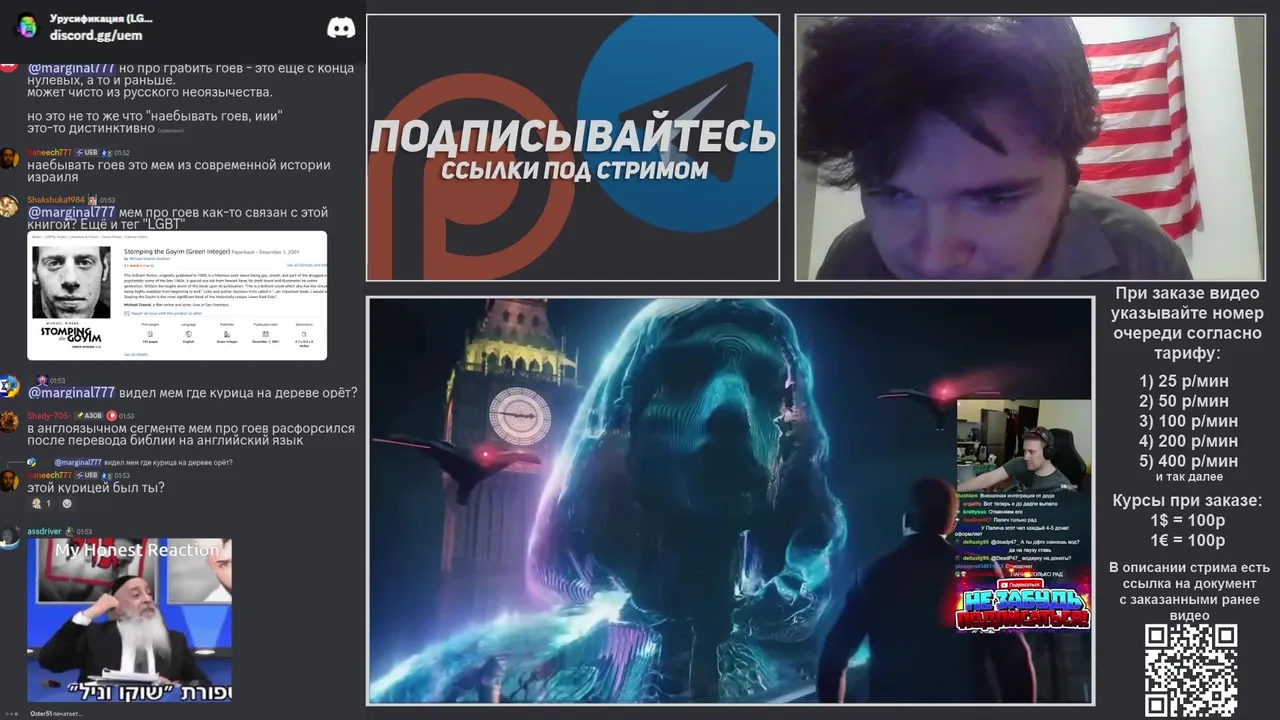This screenshot has height=720, width=1280.
Task: Open the discord.gg/uem invite link
Action: point(96,35)
